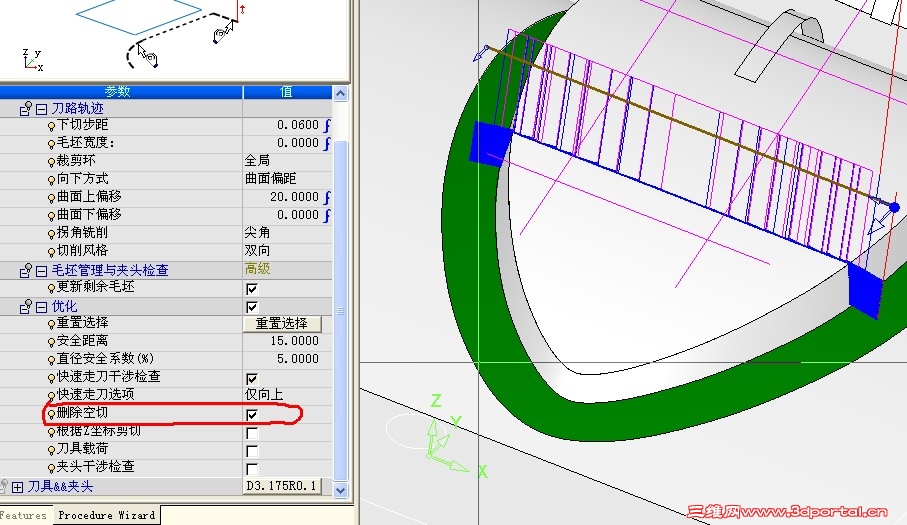Collapse the 刀路轨迹 group
This screenshot has height=525, width=907.
(x=41, y=109)
